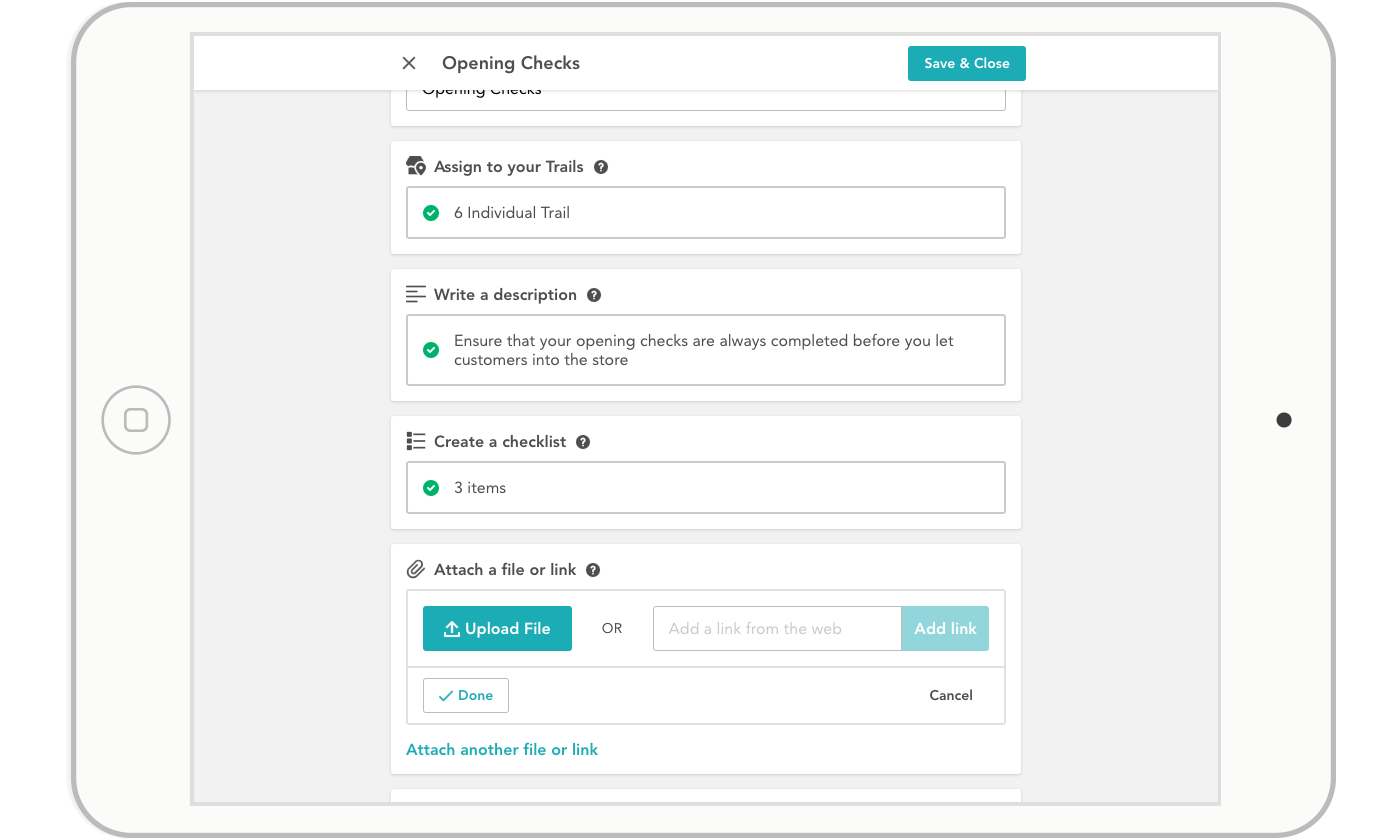Screen dimensions: 1400x840
Task: Confirm the attachment with Done
Action: (465, 695)
